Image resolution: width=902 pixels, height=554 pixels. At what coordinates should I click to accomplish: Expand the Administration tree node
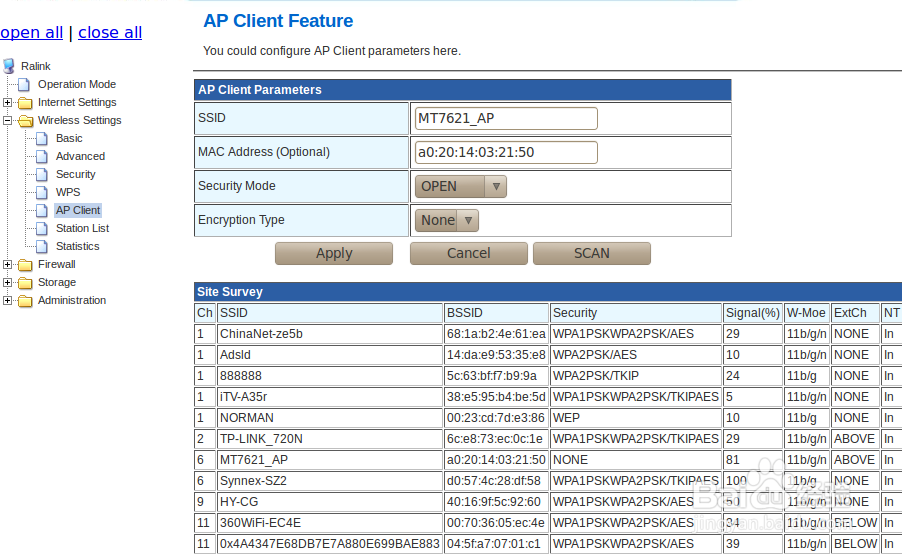pos(7,300)
